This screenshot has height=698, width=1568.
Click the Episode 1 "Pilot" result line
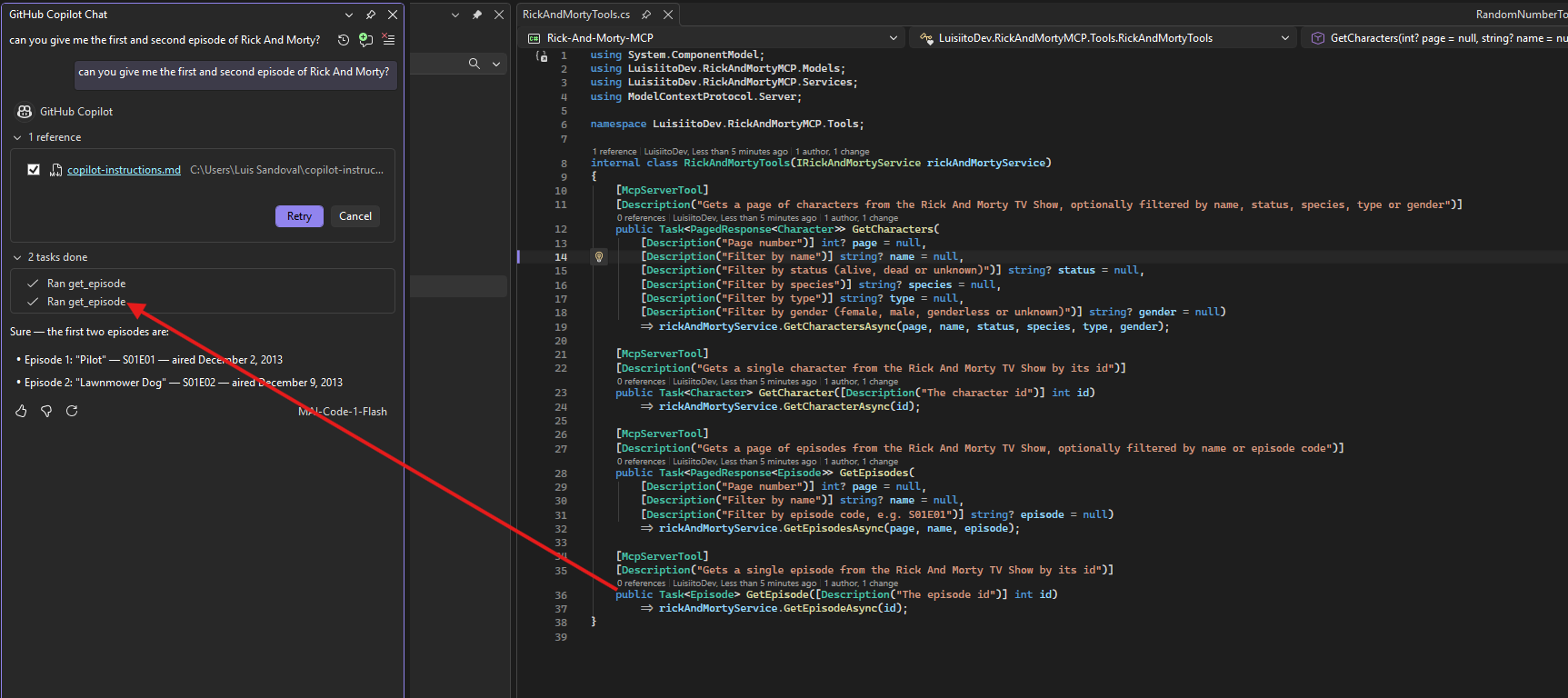(x=153, y=360)
